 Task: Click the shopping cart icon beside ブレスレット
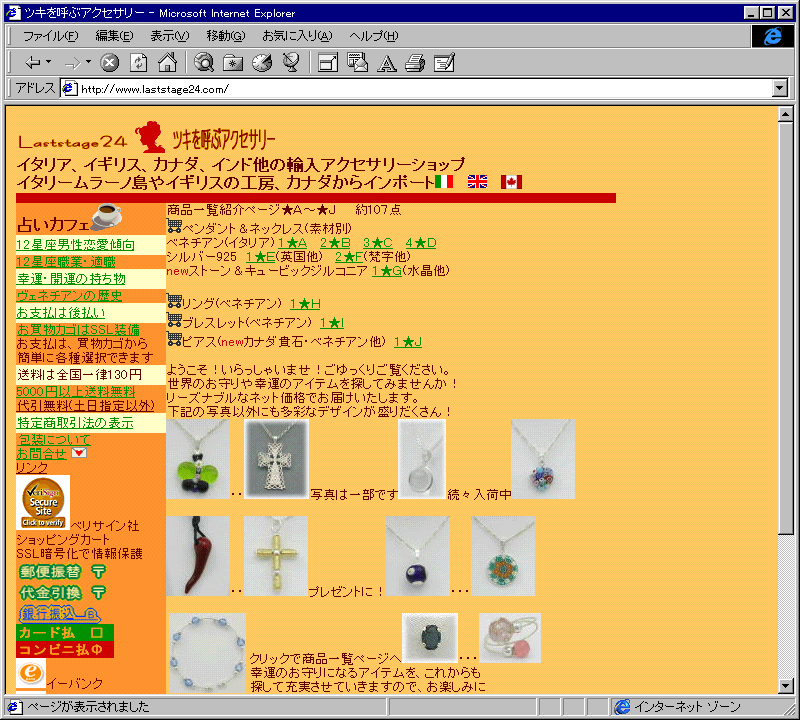point(174,320)
